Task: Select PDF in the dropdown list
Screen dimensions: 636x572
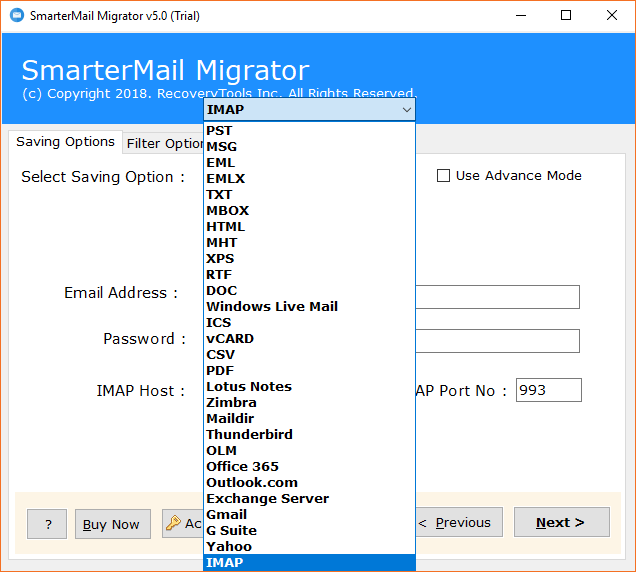Action: pos(309,370)
